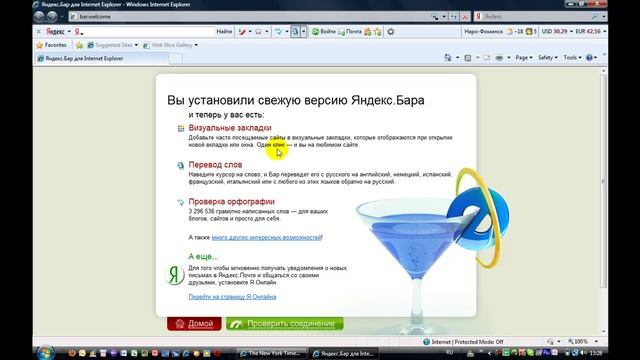Open Перейти на страницу Я.Онлайна link
The image size is (640, 360).
(232, 297)
